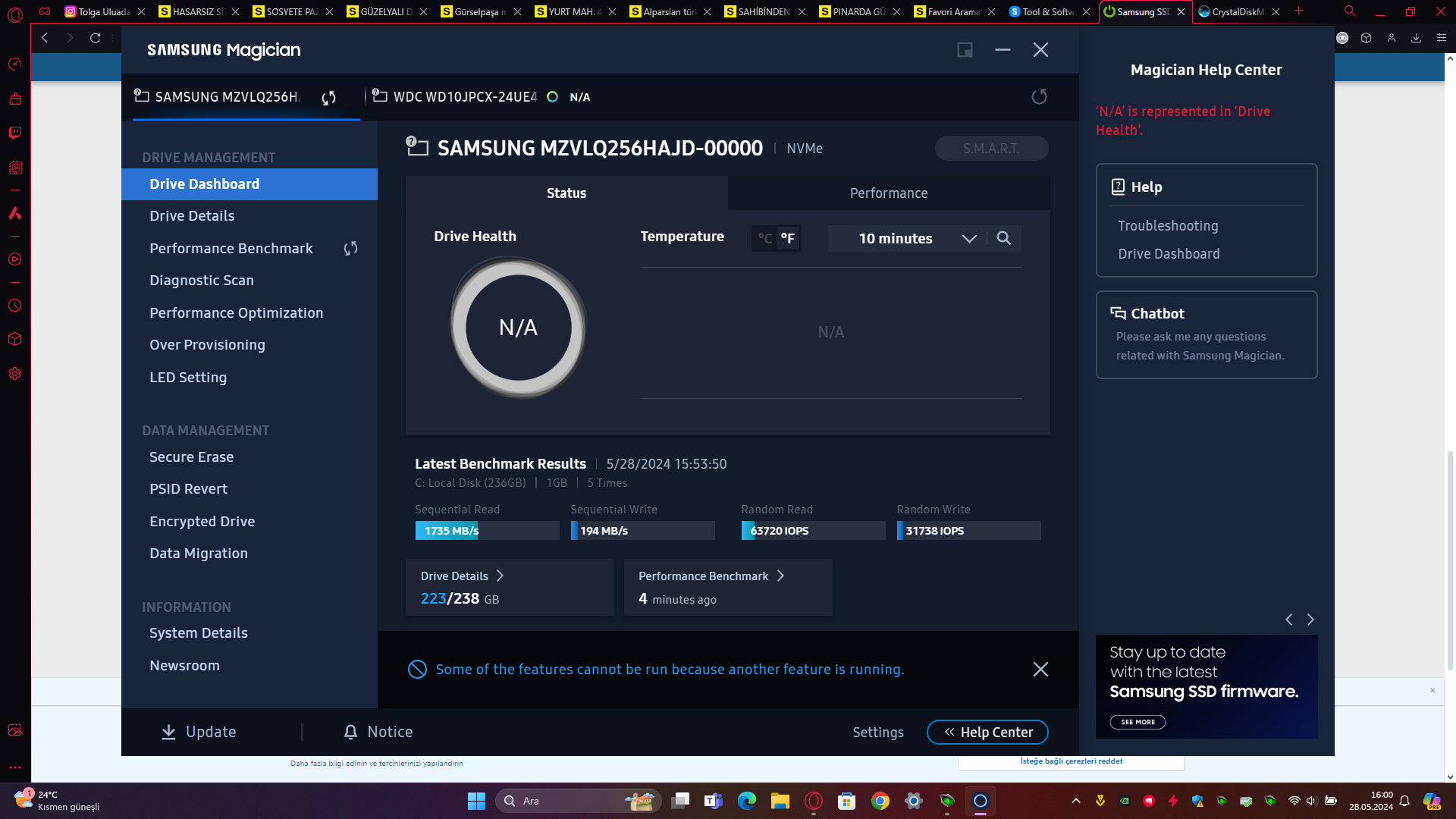
Task: Open the S.M.A.R.T. button
Action: point(990,149)
